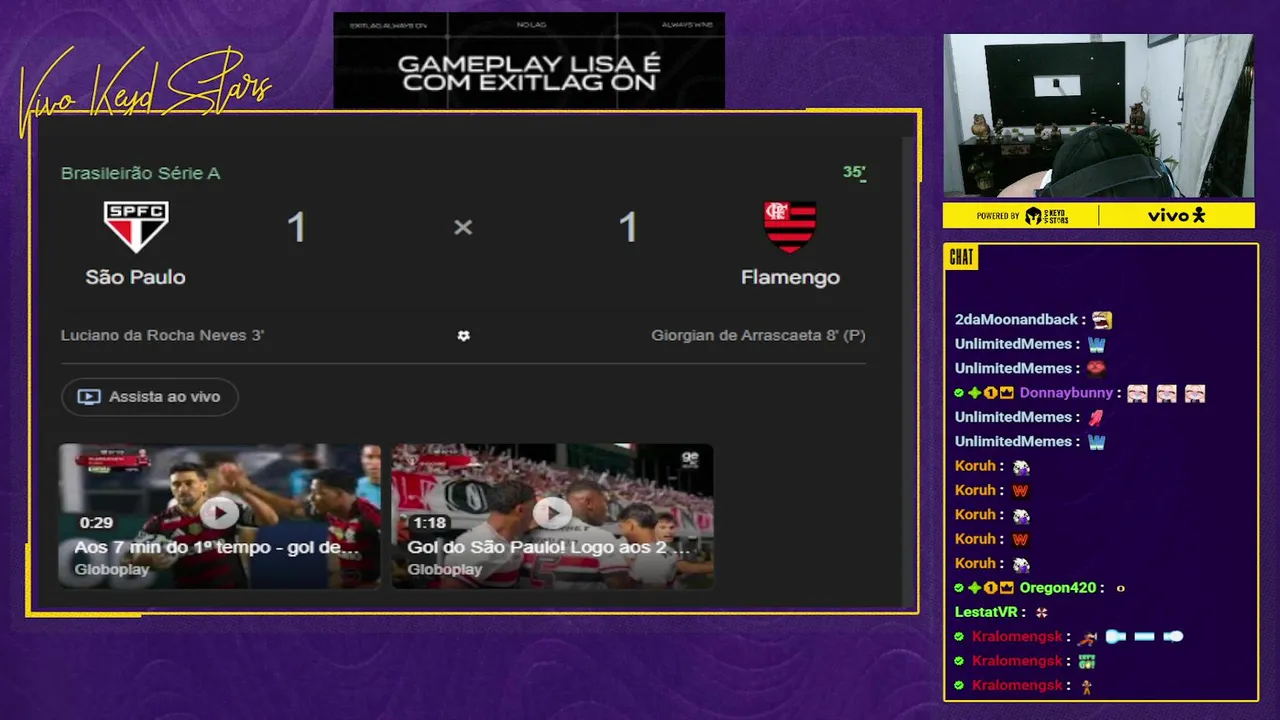Image resolution: width=1280 pixels, height=720 pixels.
Task: Click the São Paulo SPFC club crest
Action: click(x=136, y=227)
